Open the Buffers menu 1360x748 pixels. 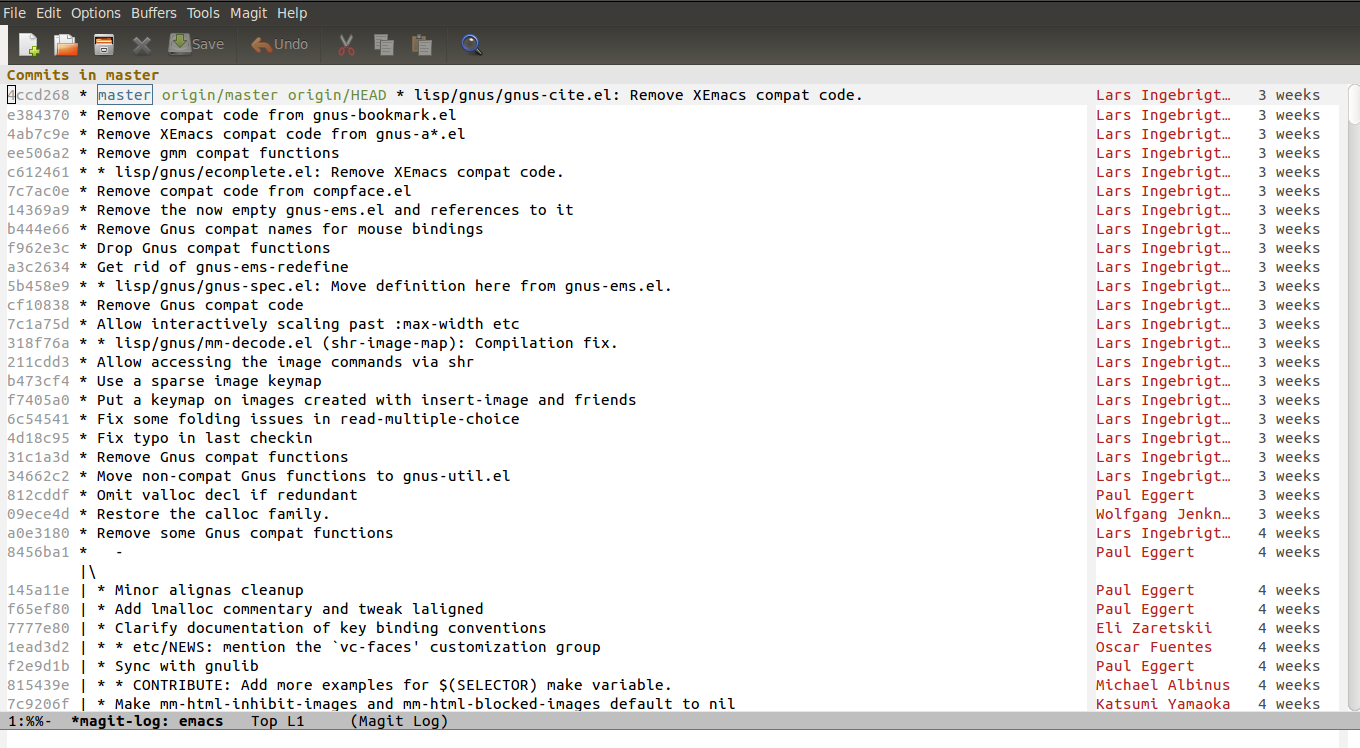[x=154, y=13]
